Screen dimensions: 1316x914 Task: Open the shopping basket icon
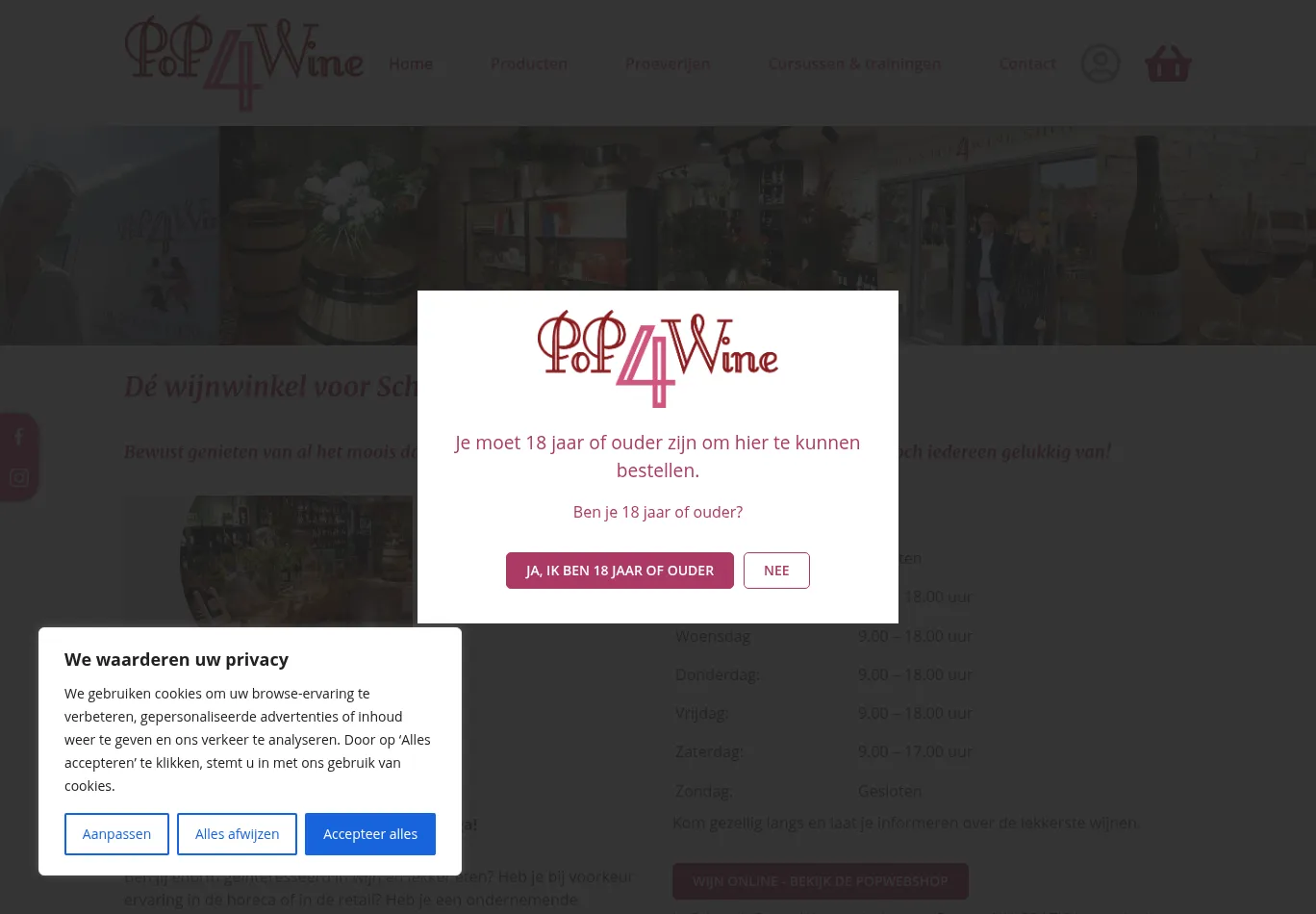tap(1168, 63)
